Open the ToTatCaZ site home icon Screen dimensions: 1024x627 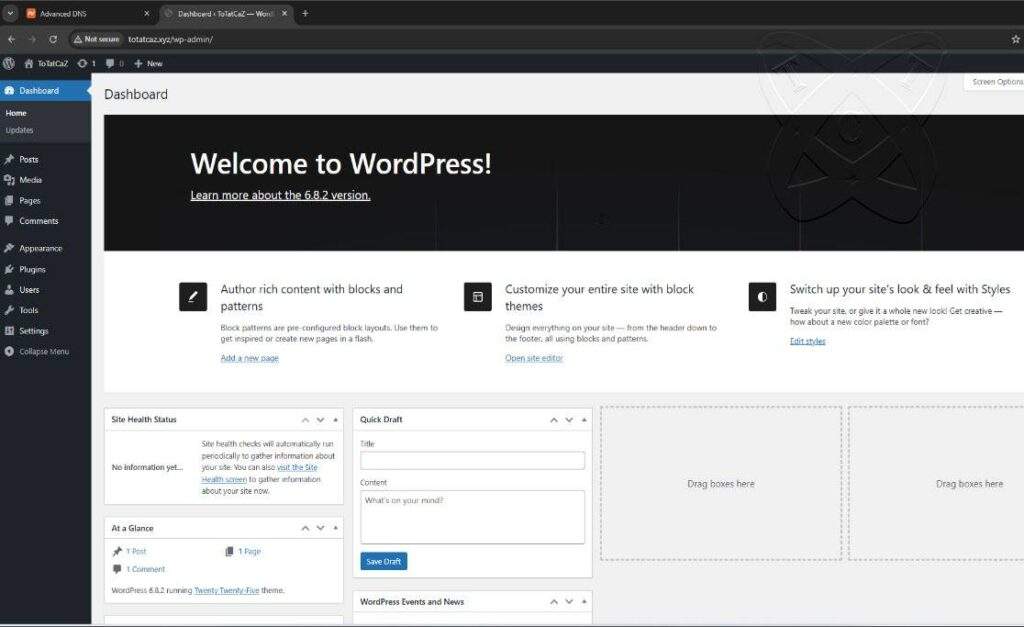pos(29,63)
